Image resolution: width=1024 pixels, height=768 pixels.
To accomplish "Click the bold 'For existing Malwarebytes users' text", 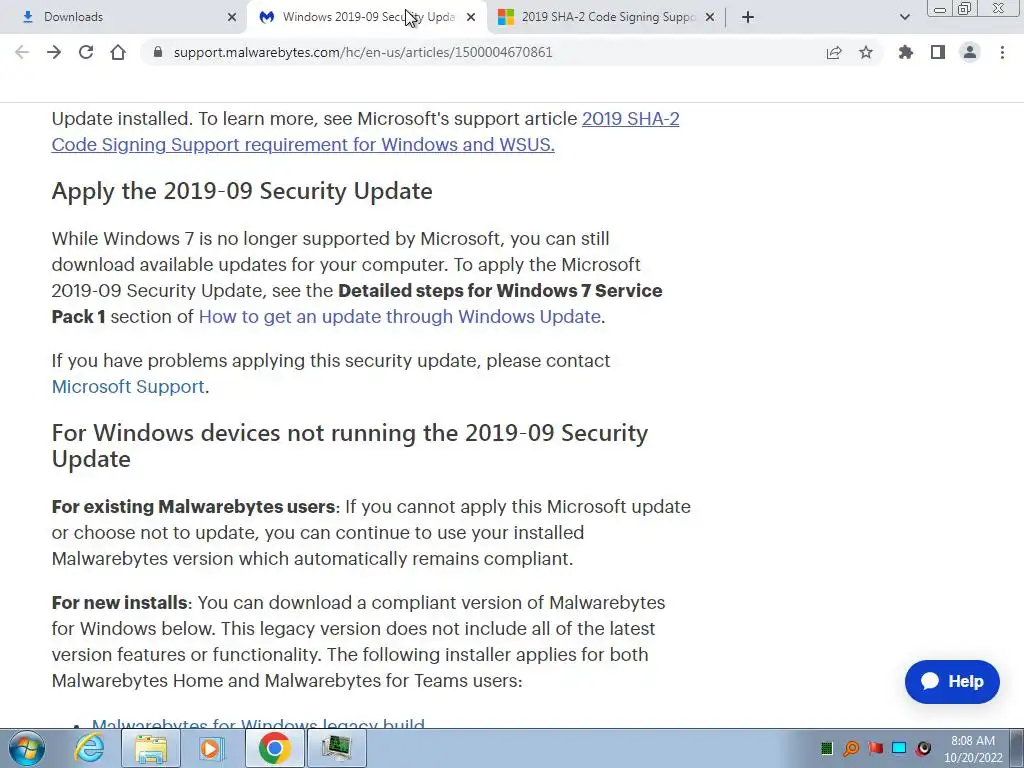I will (193, 507).
